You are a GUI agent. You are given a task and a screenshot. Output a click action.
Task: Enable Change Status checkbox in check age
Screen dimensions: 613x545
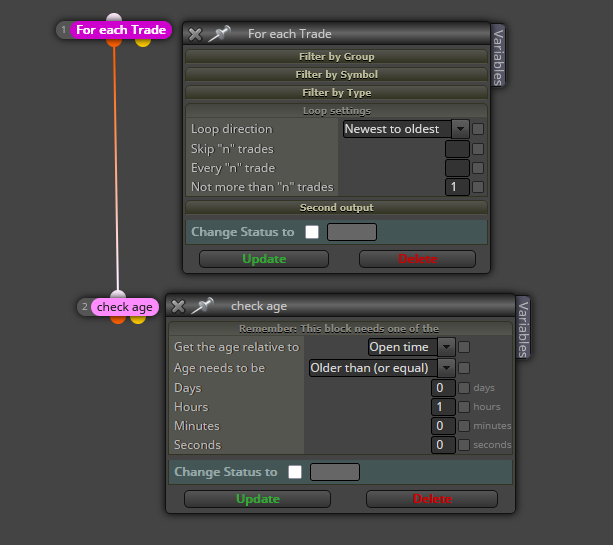tap(295, 472)
